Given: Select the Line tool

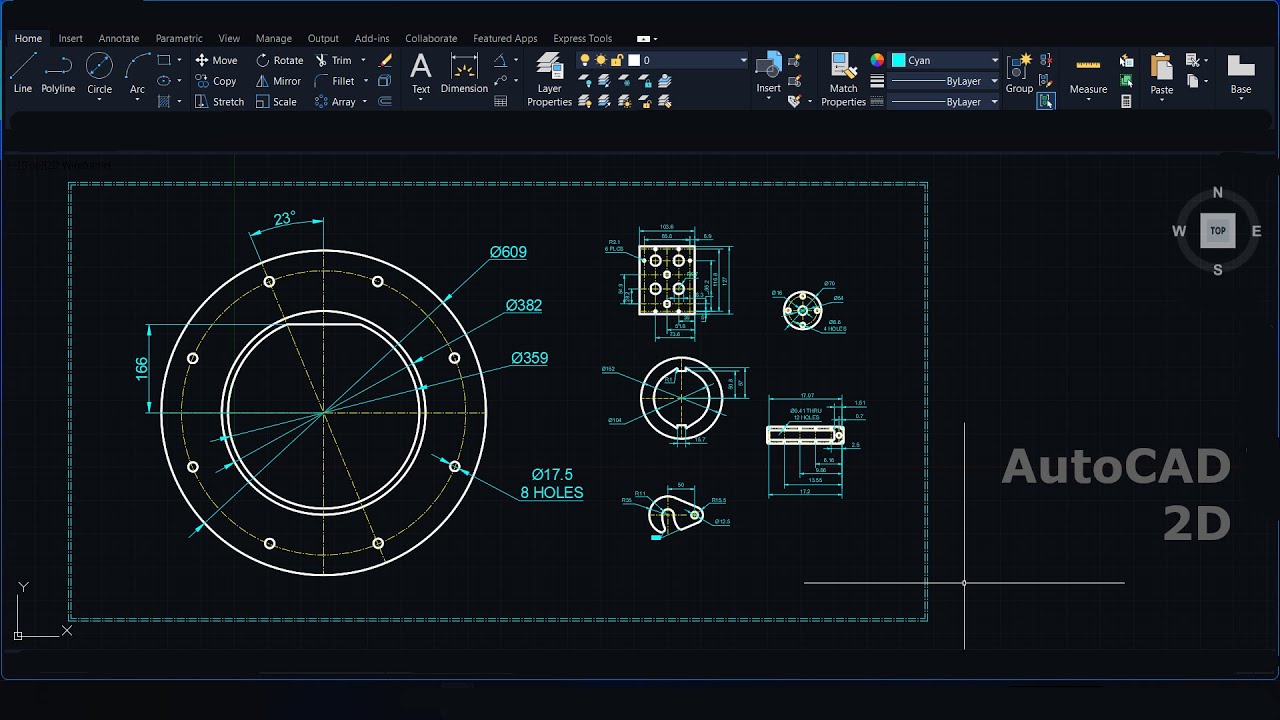Looking at the screenshot, I should (x=23, y=74).
